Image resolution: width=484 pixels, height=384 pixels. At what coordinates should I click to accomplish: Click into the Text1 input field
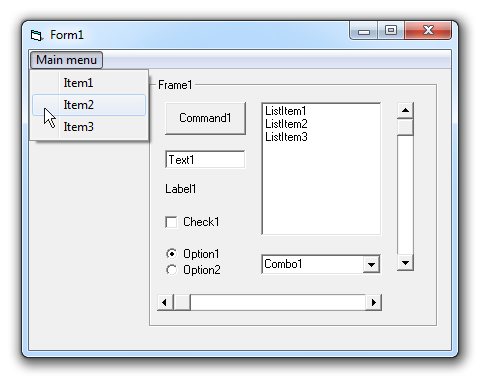point(205,160)
